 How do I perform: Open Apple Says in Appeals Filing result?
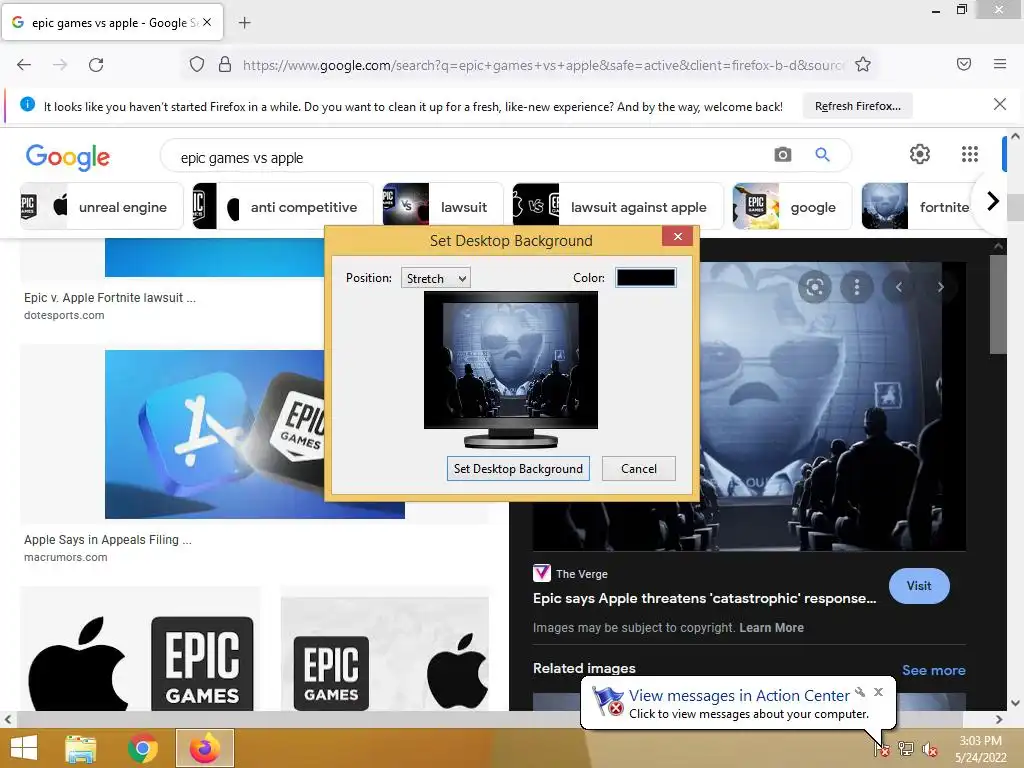108,540
